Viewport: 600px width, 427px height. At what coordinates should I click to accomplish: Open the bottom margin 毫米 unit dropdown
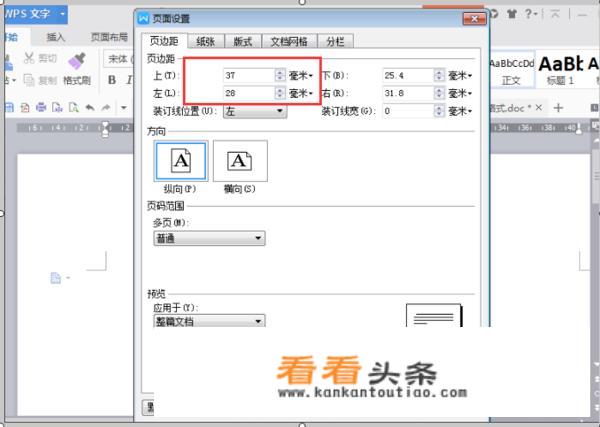460,75
